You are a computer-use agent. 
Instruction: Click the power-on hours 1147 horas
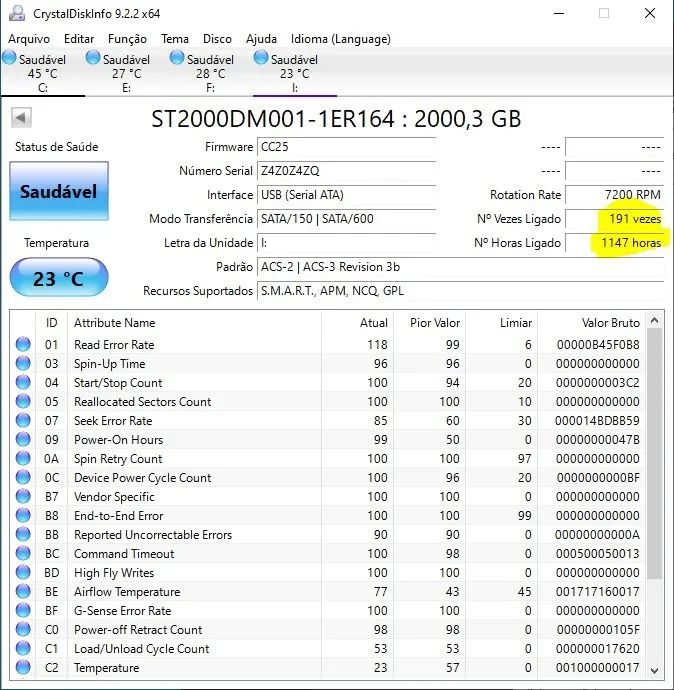(614, 242)
